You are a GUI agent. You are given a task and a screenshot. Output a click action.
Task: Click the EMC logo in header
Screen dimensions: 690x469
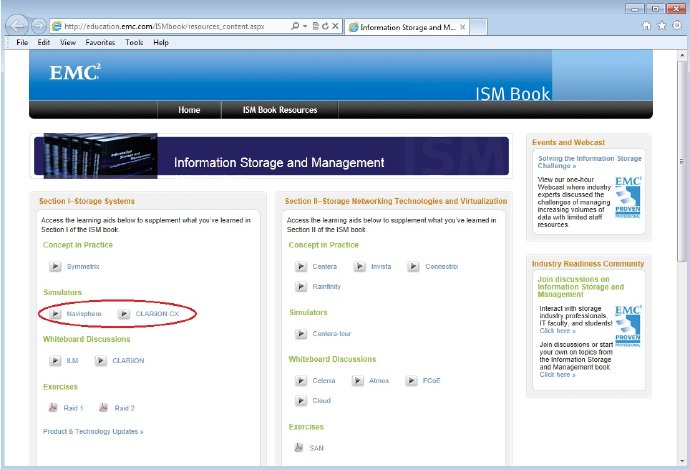click(x=75, y=73)
